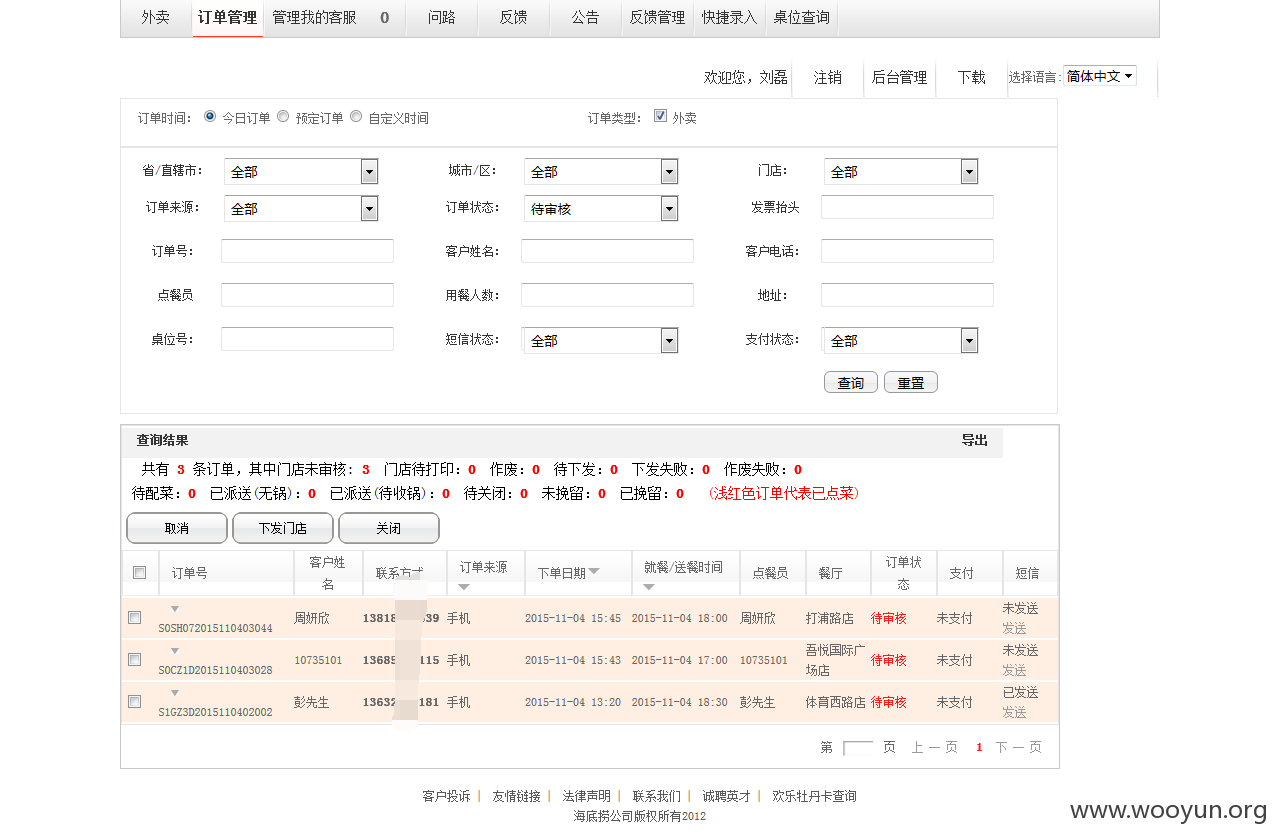Click the 客户姓名 input field
The width and height of the screenshot is (1276, 839).
tap(607, 251)
